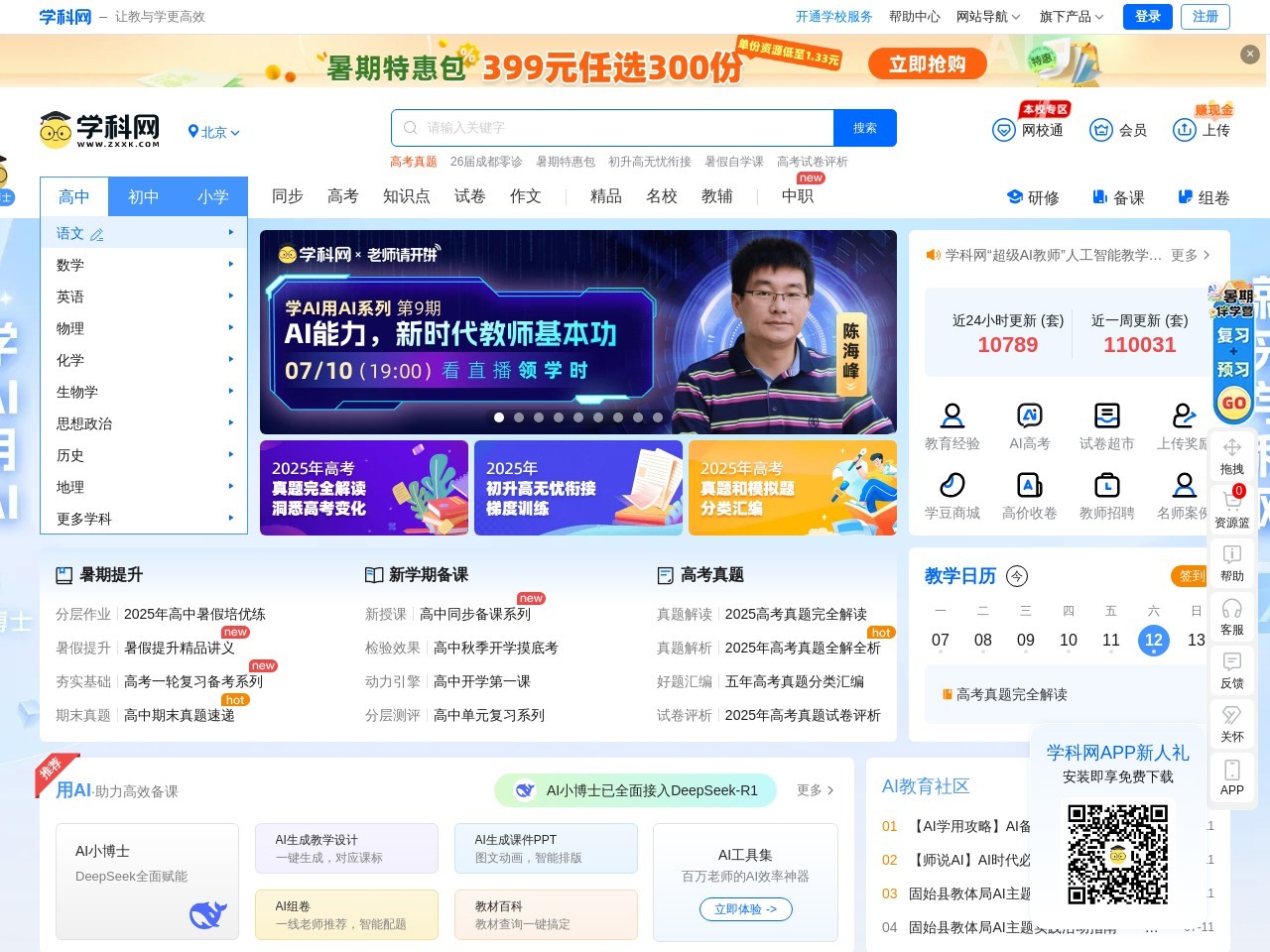Open the 北京 location selector
Viewport: 1270px width, 952px height.
(x=212, y=131)
